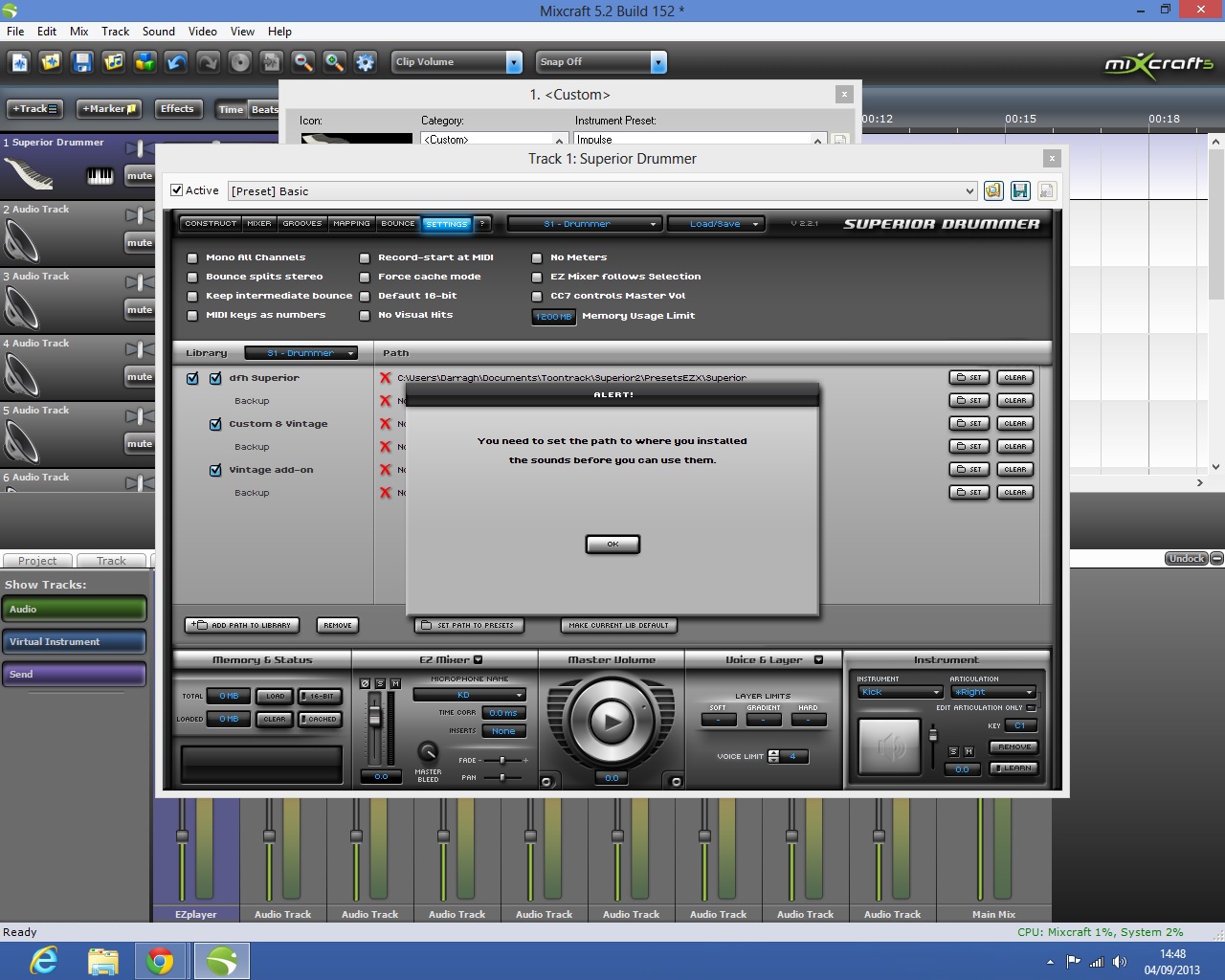
Task: Open the Clip Volume dropdown
Action: tap(514, 62)
